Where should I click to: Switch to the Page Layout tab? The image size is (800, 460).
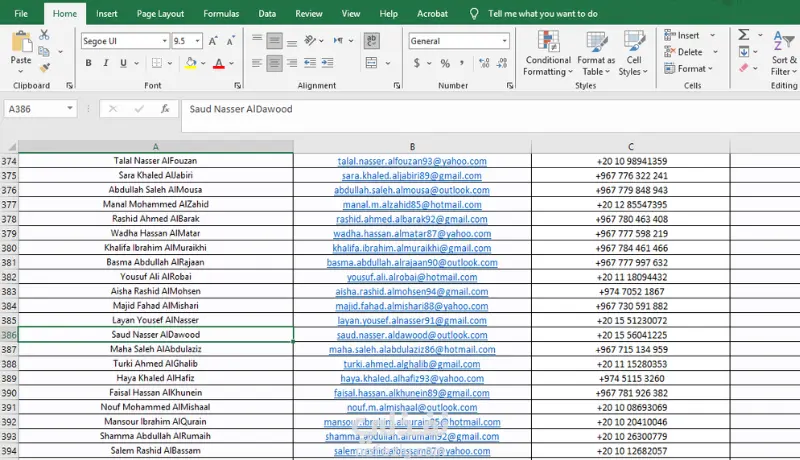pos(160,14)
